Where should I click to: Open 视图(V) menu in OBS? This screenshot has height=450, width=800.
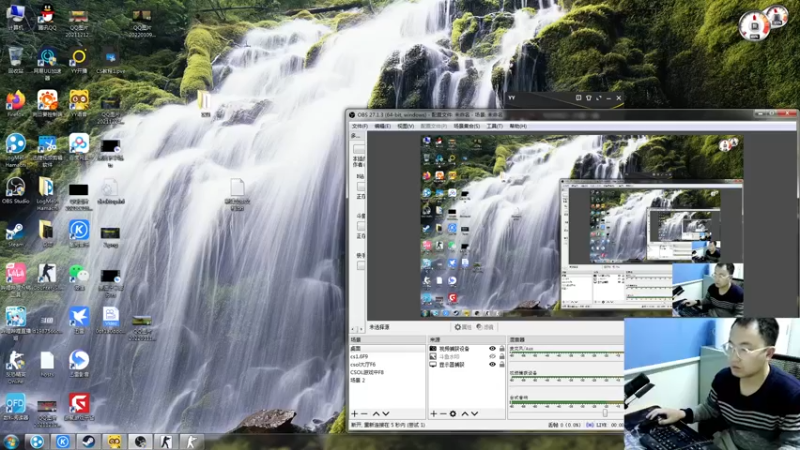[x=406, y=126]
